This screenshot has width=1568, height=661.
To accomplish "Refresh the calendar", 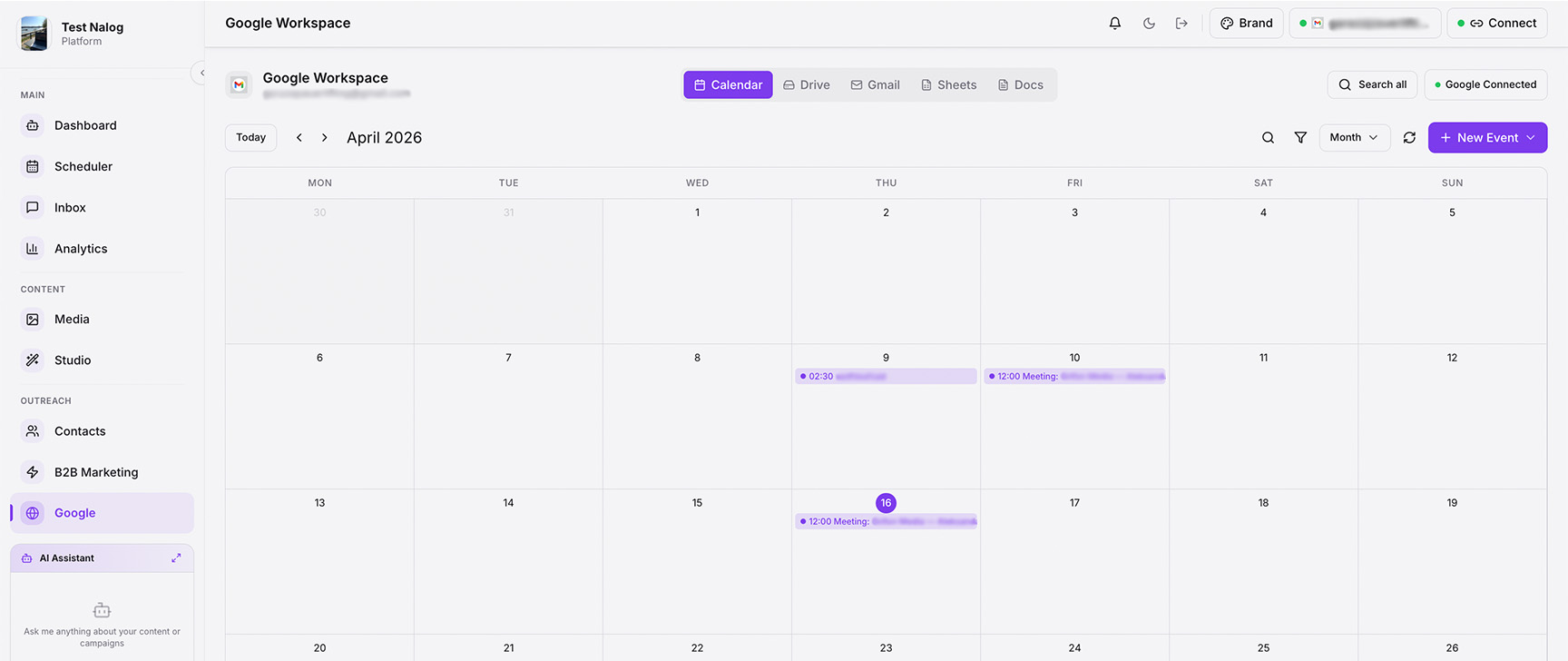I will point(1409,138).
